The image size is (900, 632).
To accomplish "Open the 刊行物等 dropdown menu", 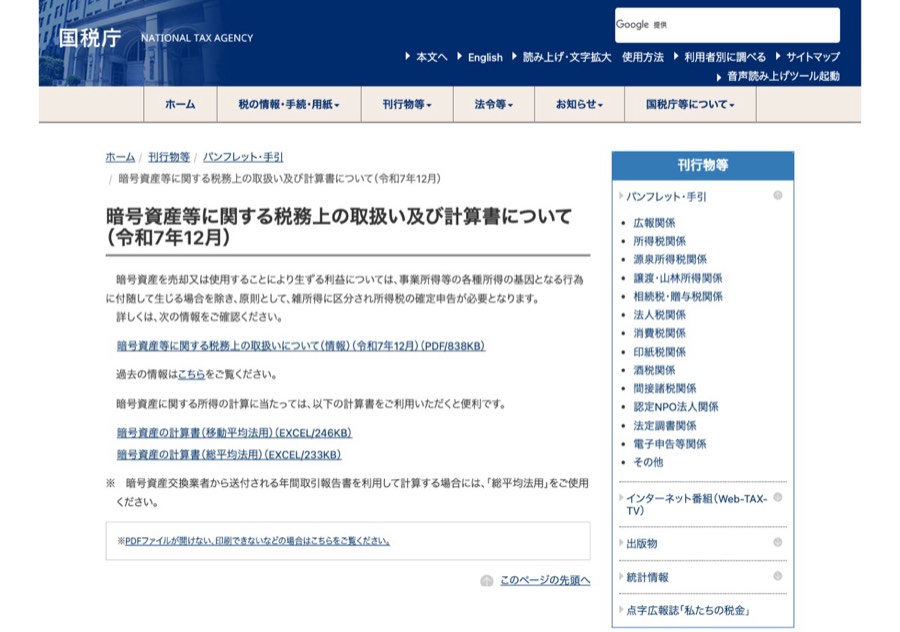I will pos(407,104).
